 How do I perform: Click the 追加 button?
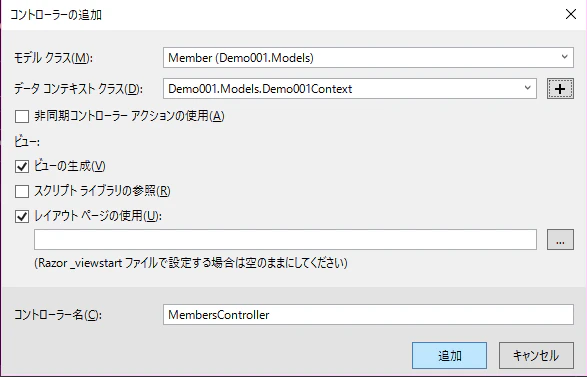coord(449,355)
